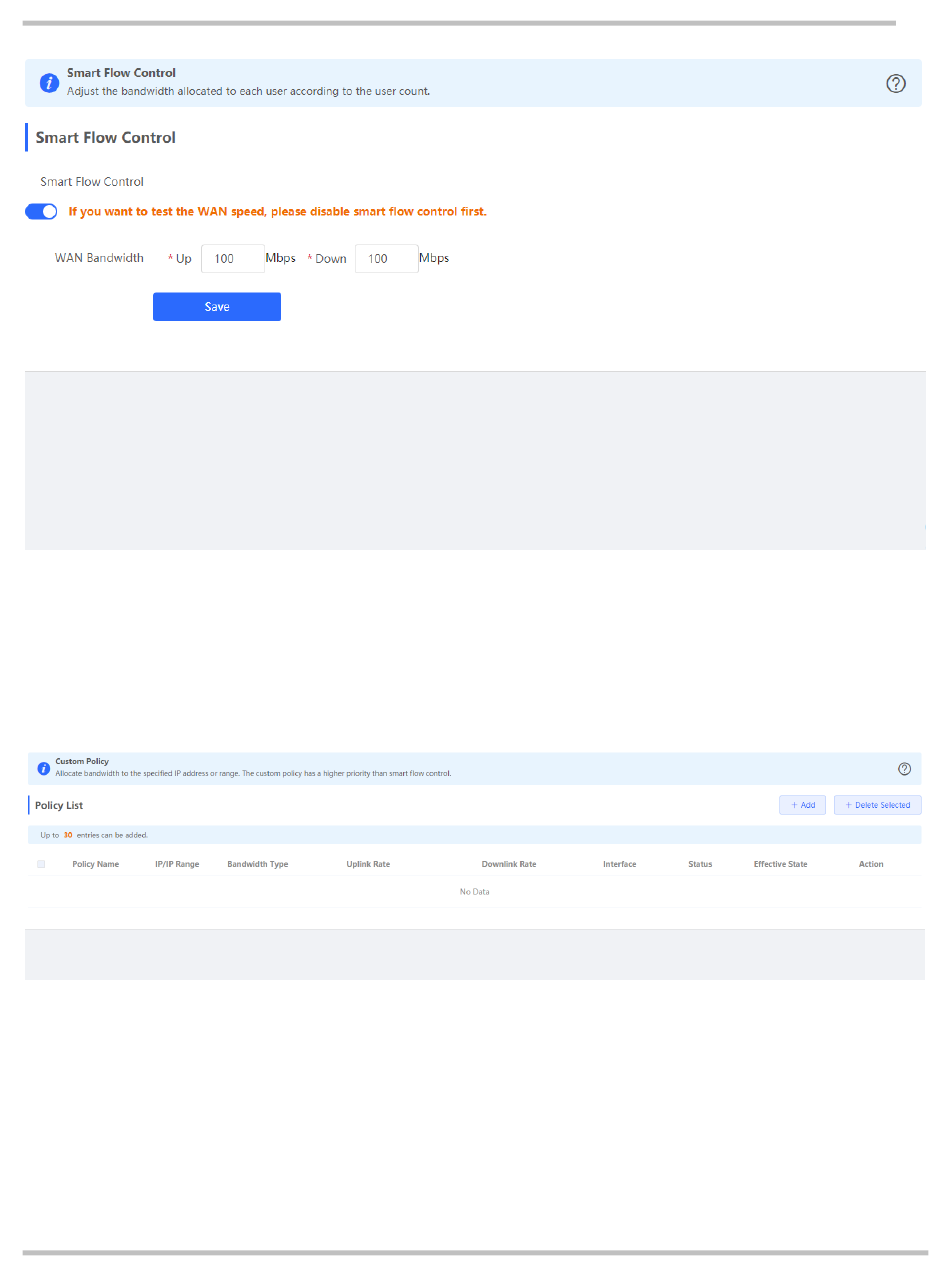Disable the Smart Flow Control switch
Viewport: 950px width, 1276px height.
(x=41, y=212)
